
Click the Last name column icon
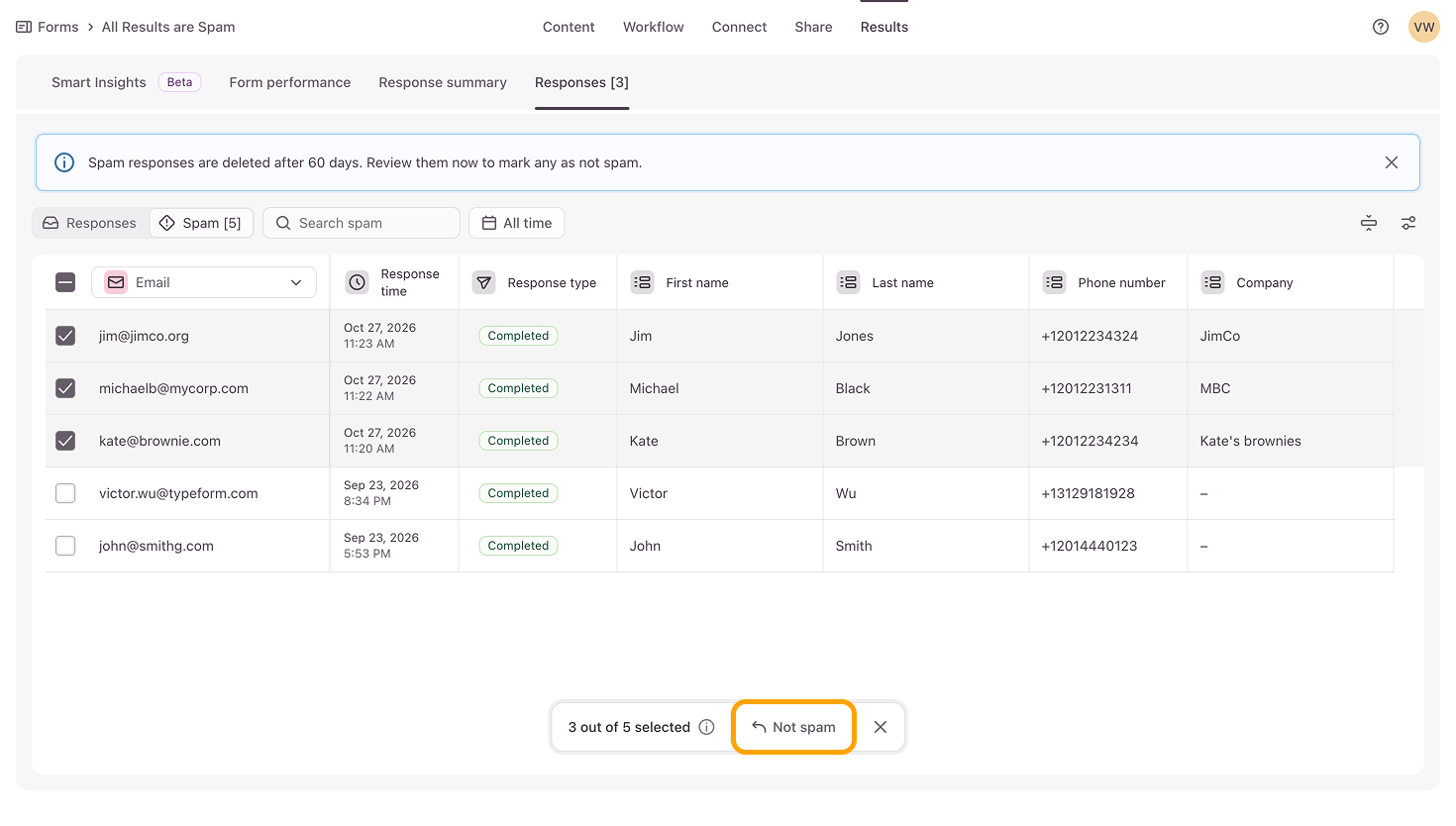(848, 282)
